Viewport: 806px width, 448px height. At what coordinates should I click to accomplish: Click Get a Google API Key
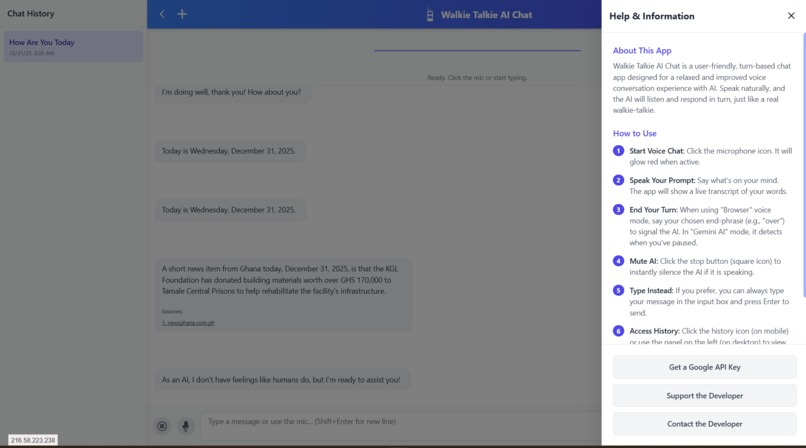[x=704, y=367]
